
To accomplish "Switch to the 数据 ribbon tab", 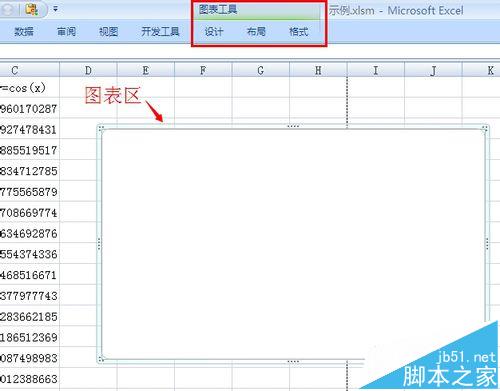I will click(x=24, y=32).
